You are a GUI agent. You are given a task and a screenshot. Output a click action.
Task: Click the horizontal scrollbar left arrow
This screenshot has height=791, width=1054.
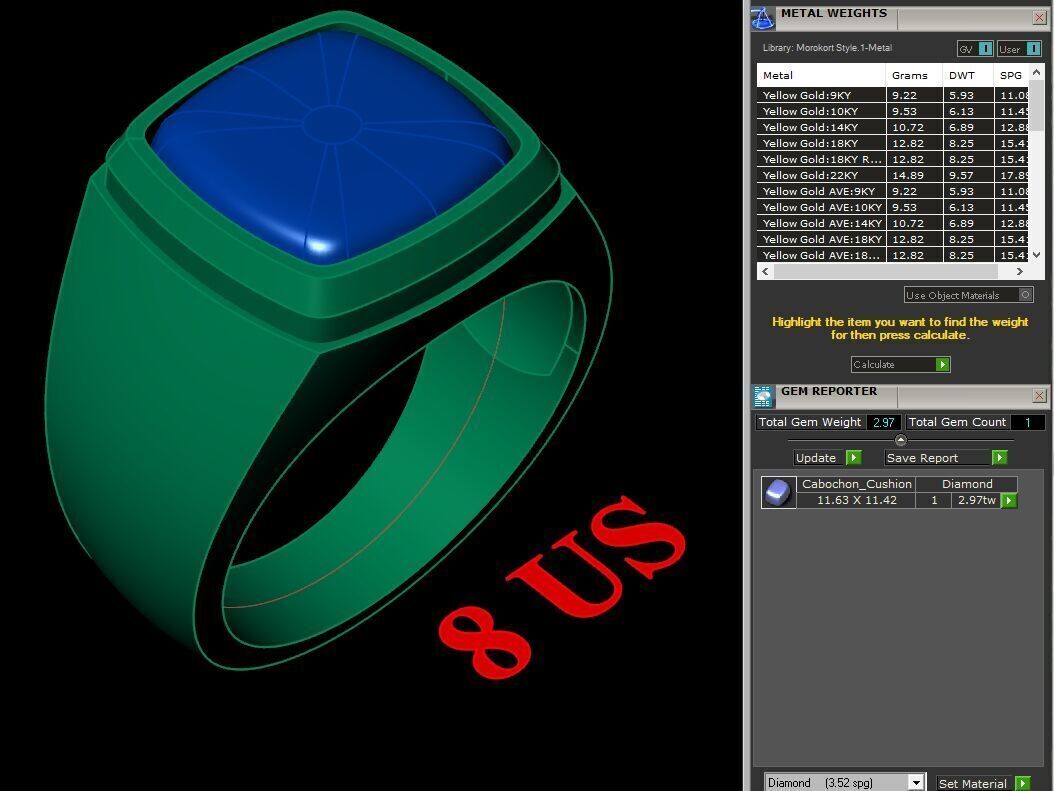click(x=765, y=272)
